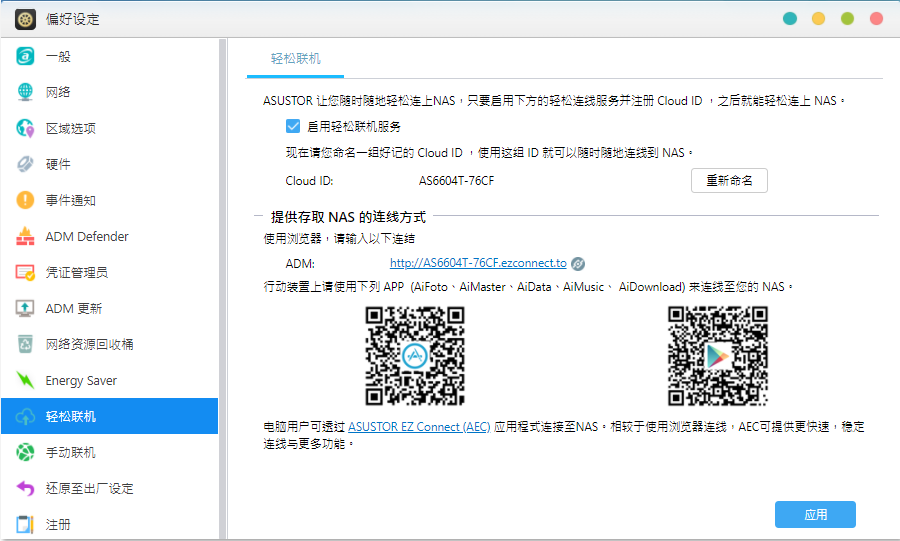
Task: Click the teal window control dot
Action: click(790, 18)
